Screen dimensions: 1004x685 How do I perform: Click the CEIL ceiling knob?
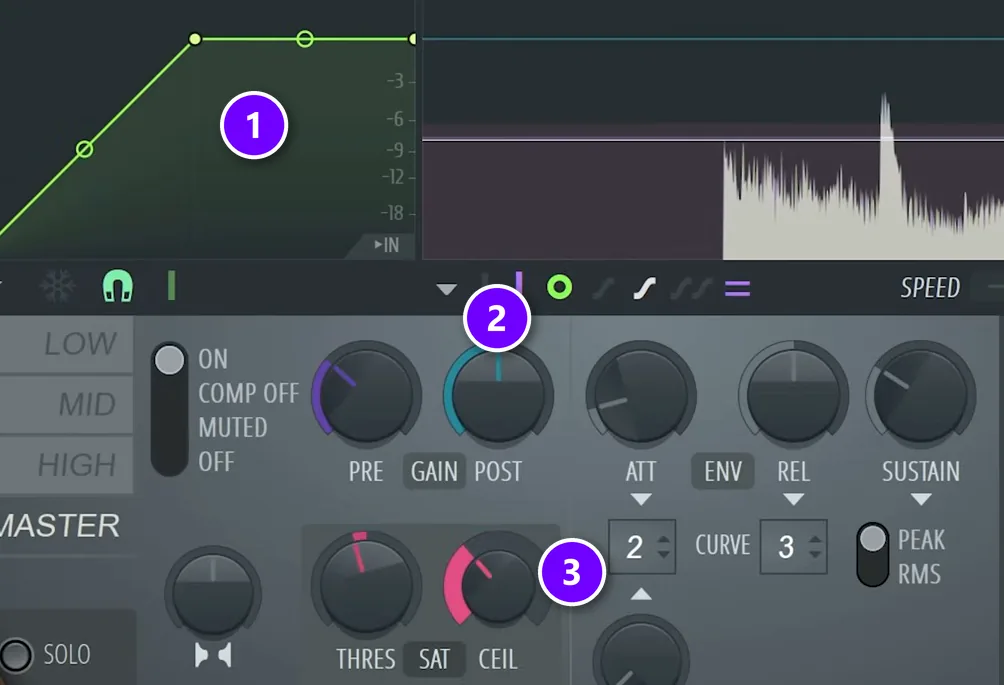(498, 584)
